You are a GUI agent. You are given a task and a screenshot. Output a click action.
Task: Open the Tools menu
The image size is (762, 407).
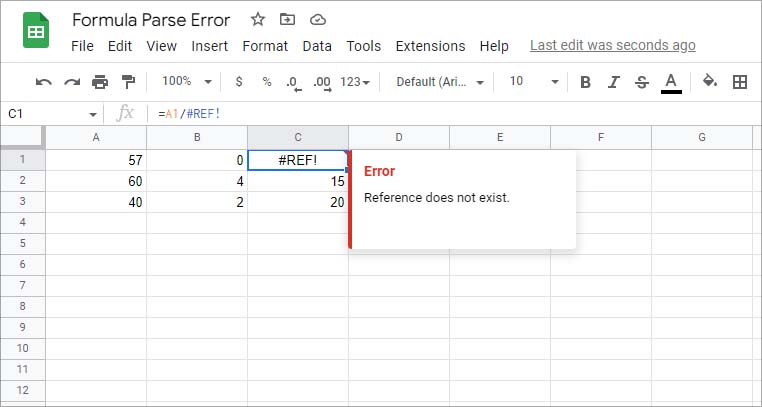click(364, 46)
